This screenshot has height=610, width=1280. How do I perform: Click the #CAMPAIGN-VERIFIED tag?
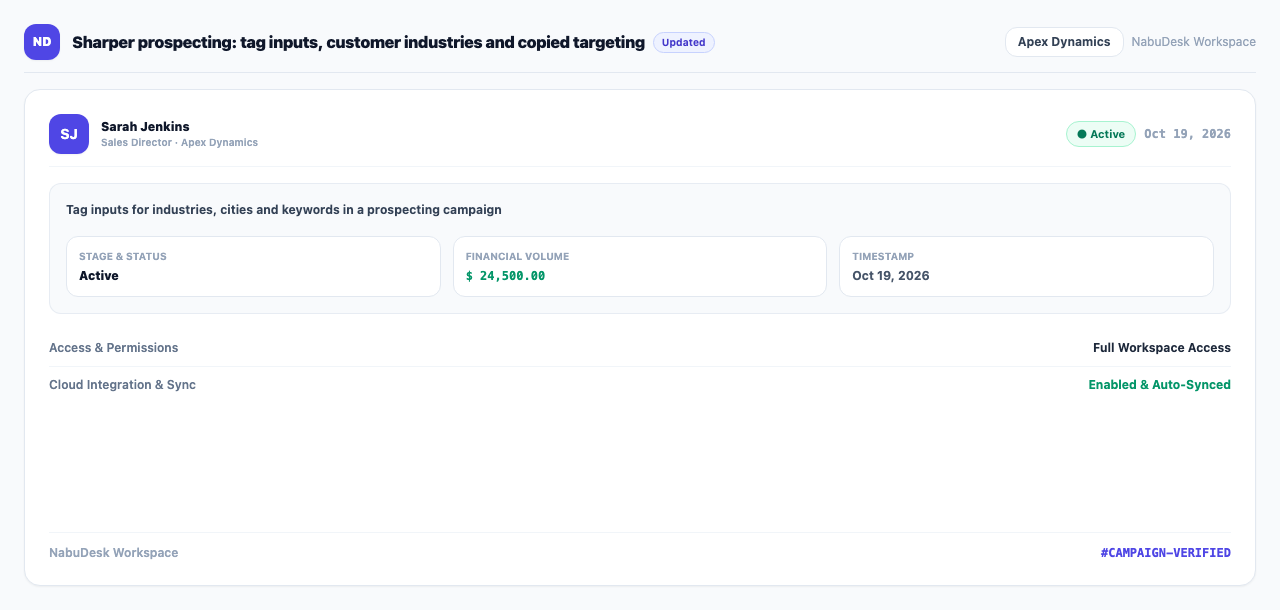1166,553
